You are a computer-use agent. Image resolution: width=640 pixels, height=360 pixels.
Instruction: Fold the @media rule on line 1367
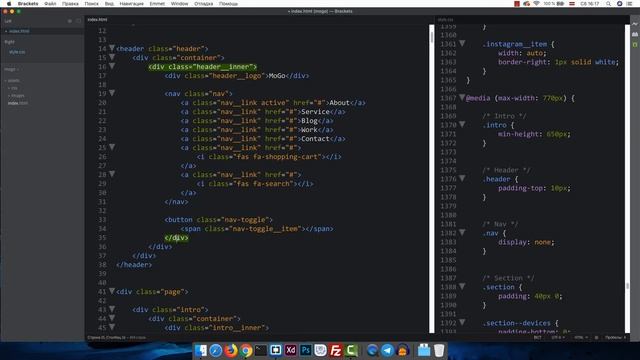coord(462,97)
